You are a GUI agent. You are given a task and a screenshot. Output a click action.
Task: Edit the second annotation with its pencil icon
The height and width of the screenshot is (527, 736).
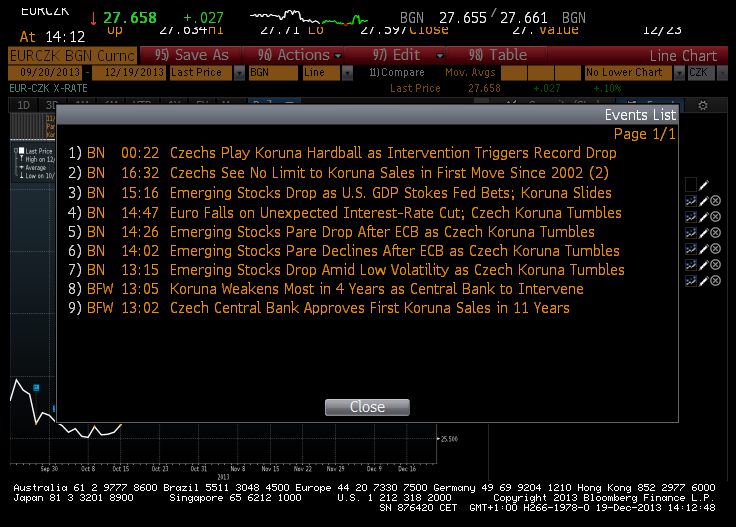[x=703, y=217]
